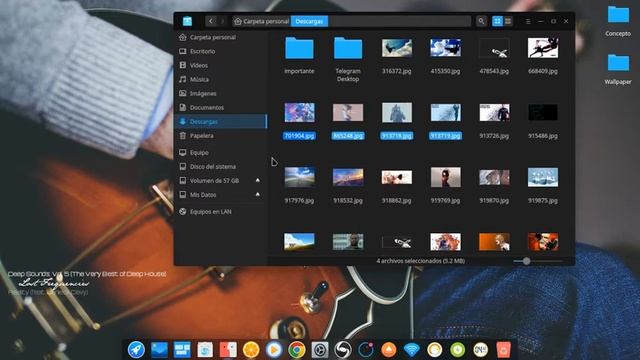
Task: Open the search magnifier button
Action: (481, 21)
